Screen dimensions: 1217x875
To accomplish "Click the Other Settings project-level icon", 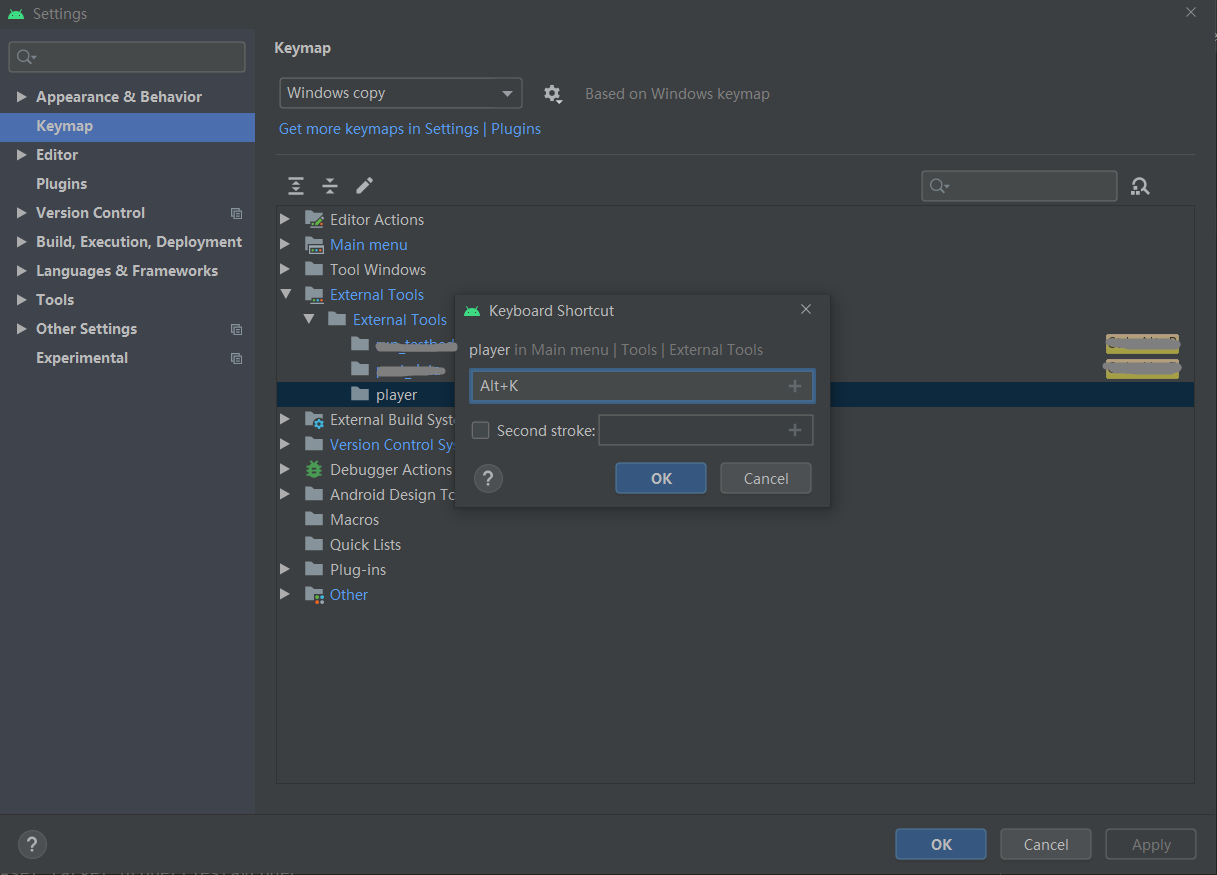I will [x=236, y=329].
